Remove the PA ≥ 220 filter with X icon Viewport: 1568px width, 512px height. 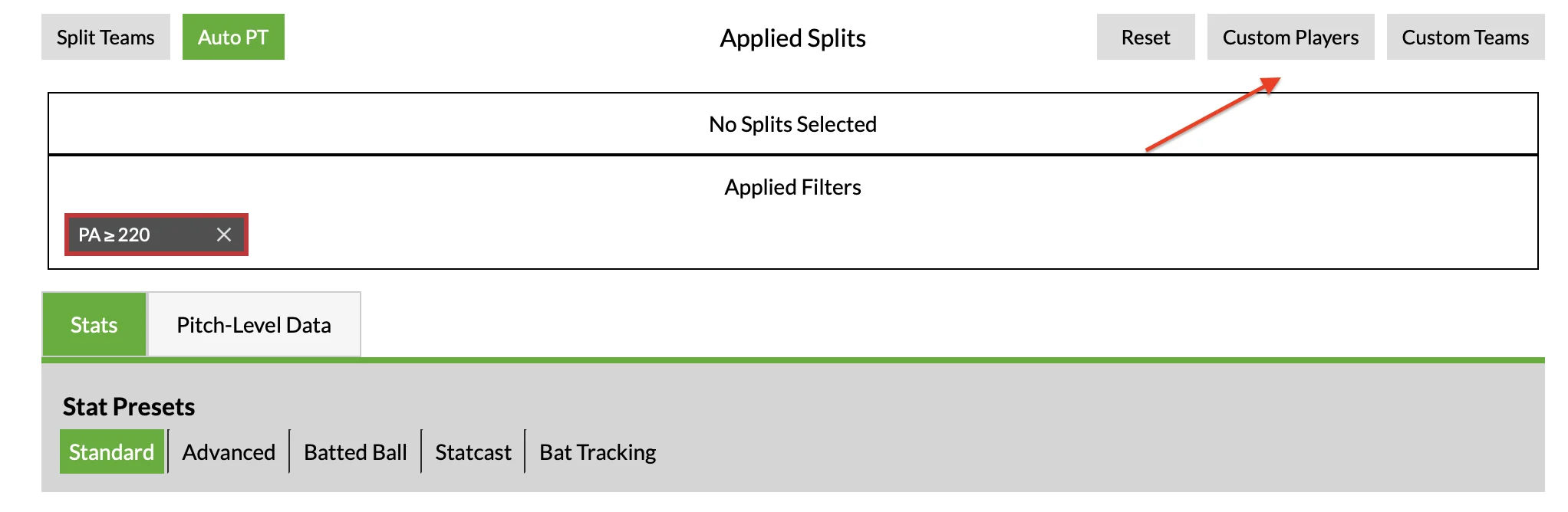pos(224,235)
